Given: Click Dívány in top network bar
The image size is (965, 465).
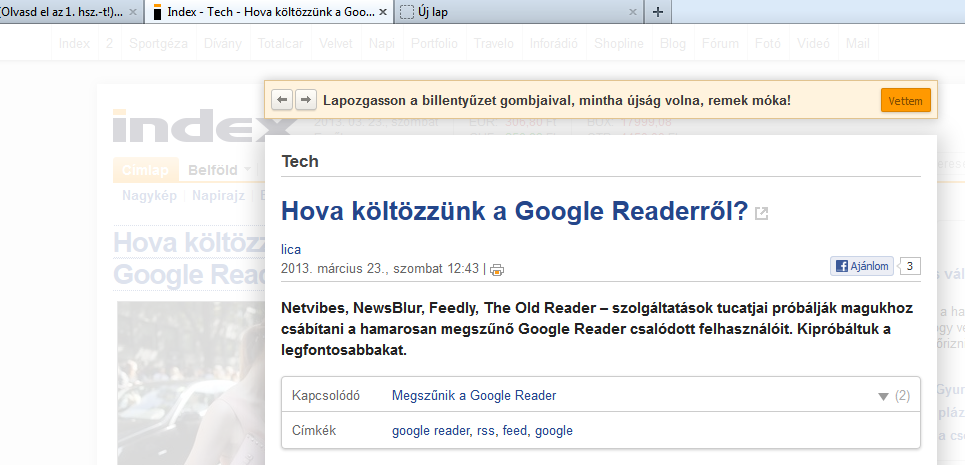Looking at the screenshot, I should tap(223, 44).
